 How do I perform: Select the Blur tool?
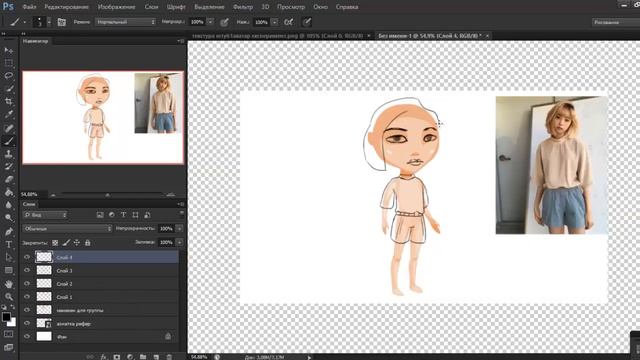click(9, 205)
